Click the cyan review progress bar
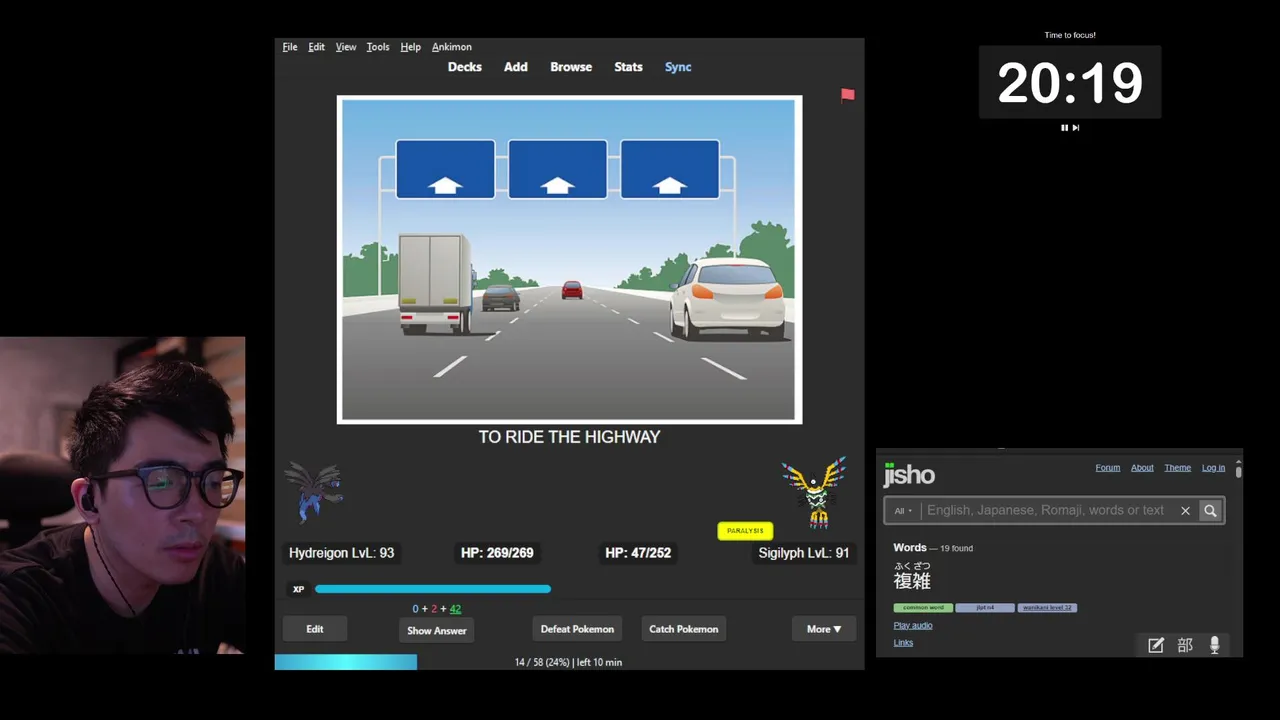 346,662
